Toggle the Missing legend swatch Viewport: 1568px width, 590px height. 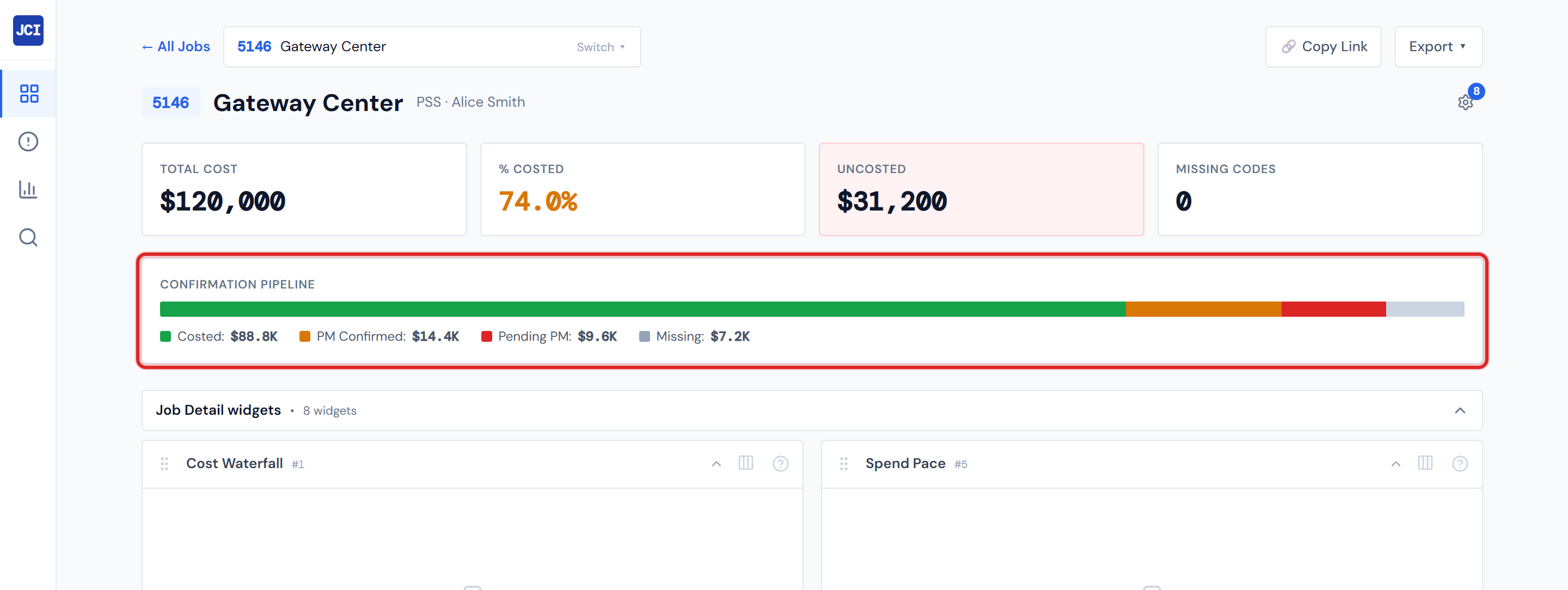tap(645, 336)
